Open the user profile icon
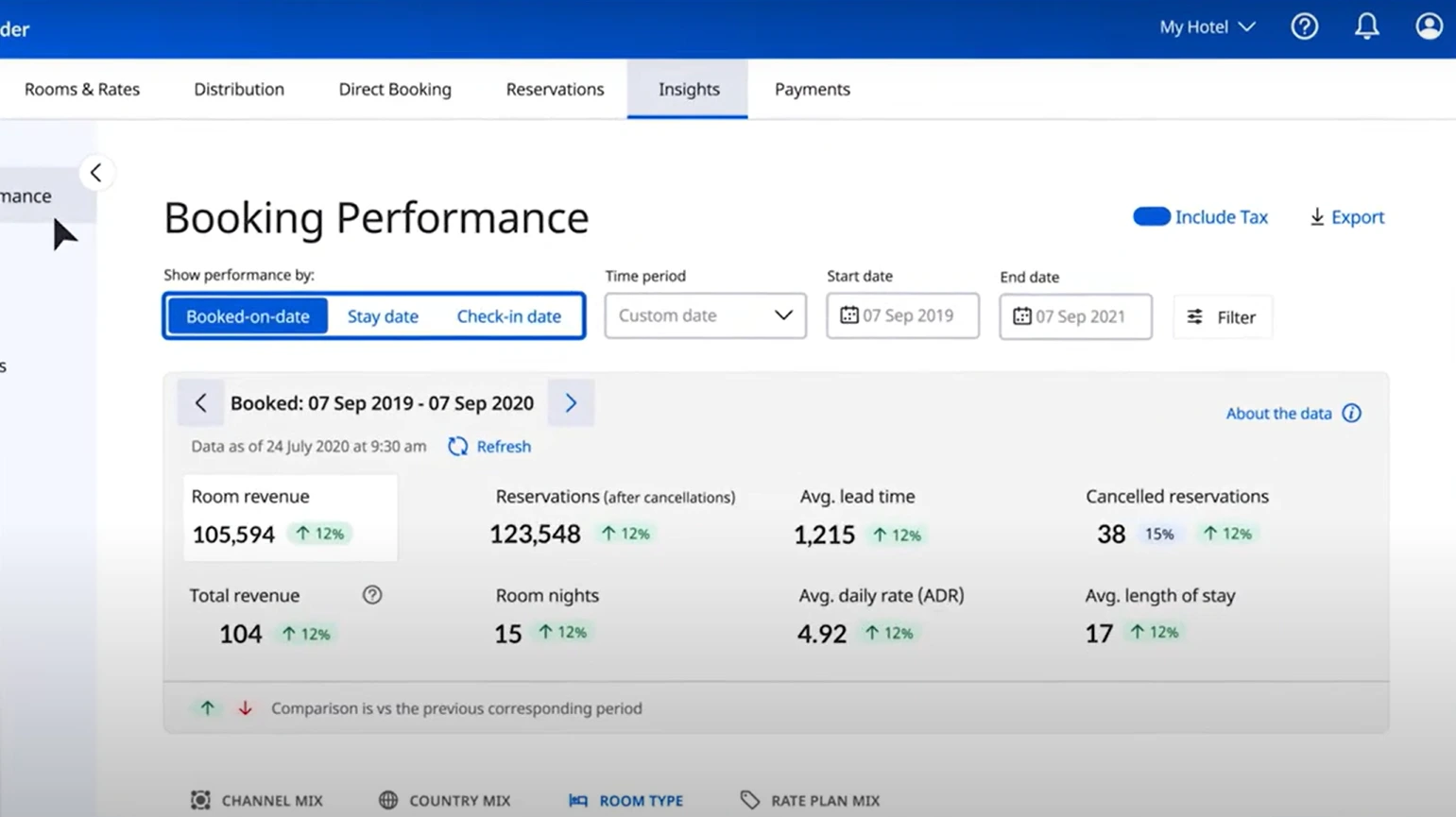This screenshot has height=817, width=1456. click(1428, 26)
